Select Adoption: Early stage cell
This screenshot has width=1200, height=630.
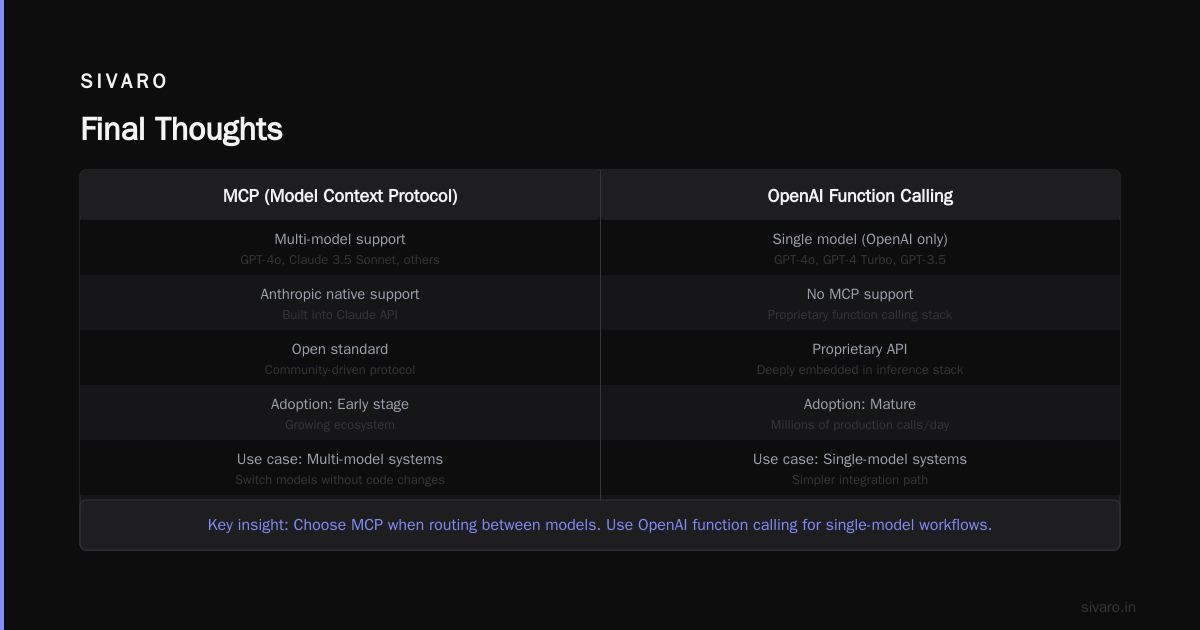(340, 413)
